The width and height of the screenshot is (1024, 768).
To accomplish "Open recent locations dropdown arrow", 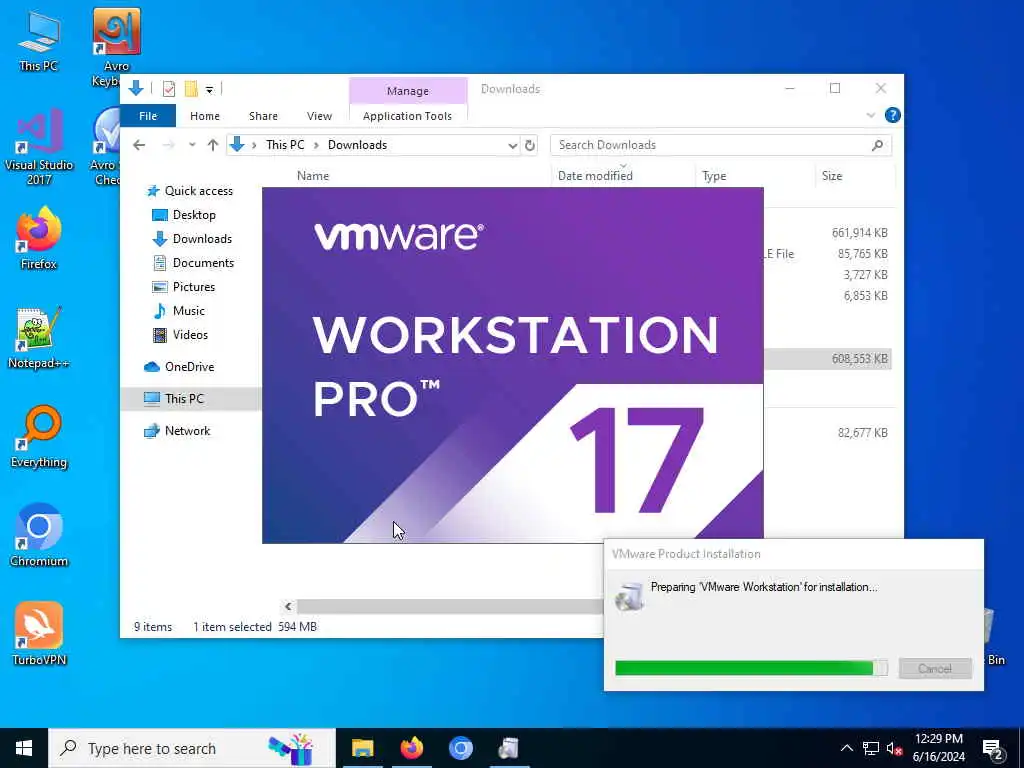I will coord(191,145).
